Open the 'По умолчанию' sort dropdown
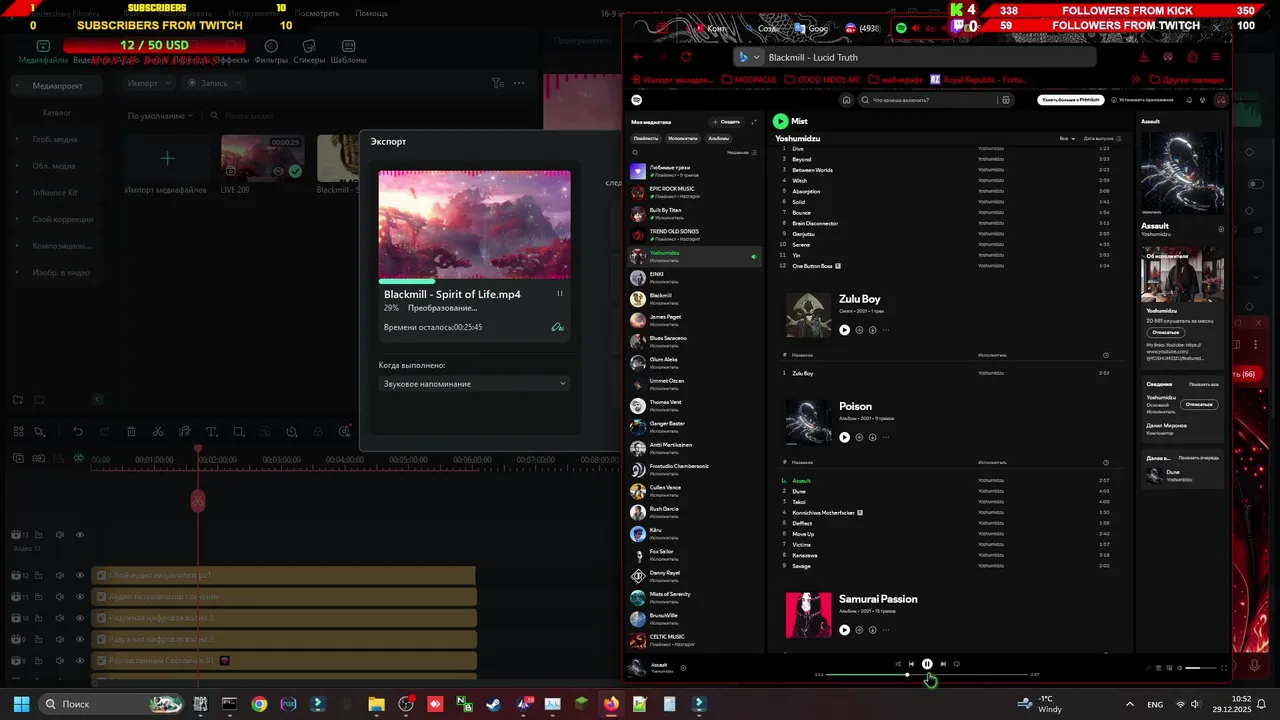1280x720 pixels. [x=160, y=116]
